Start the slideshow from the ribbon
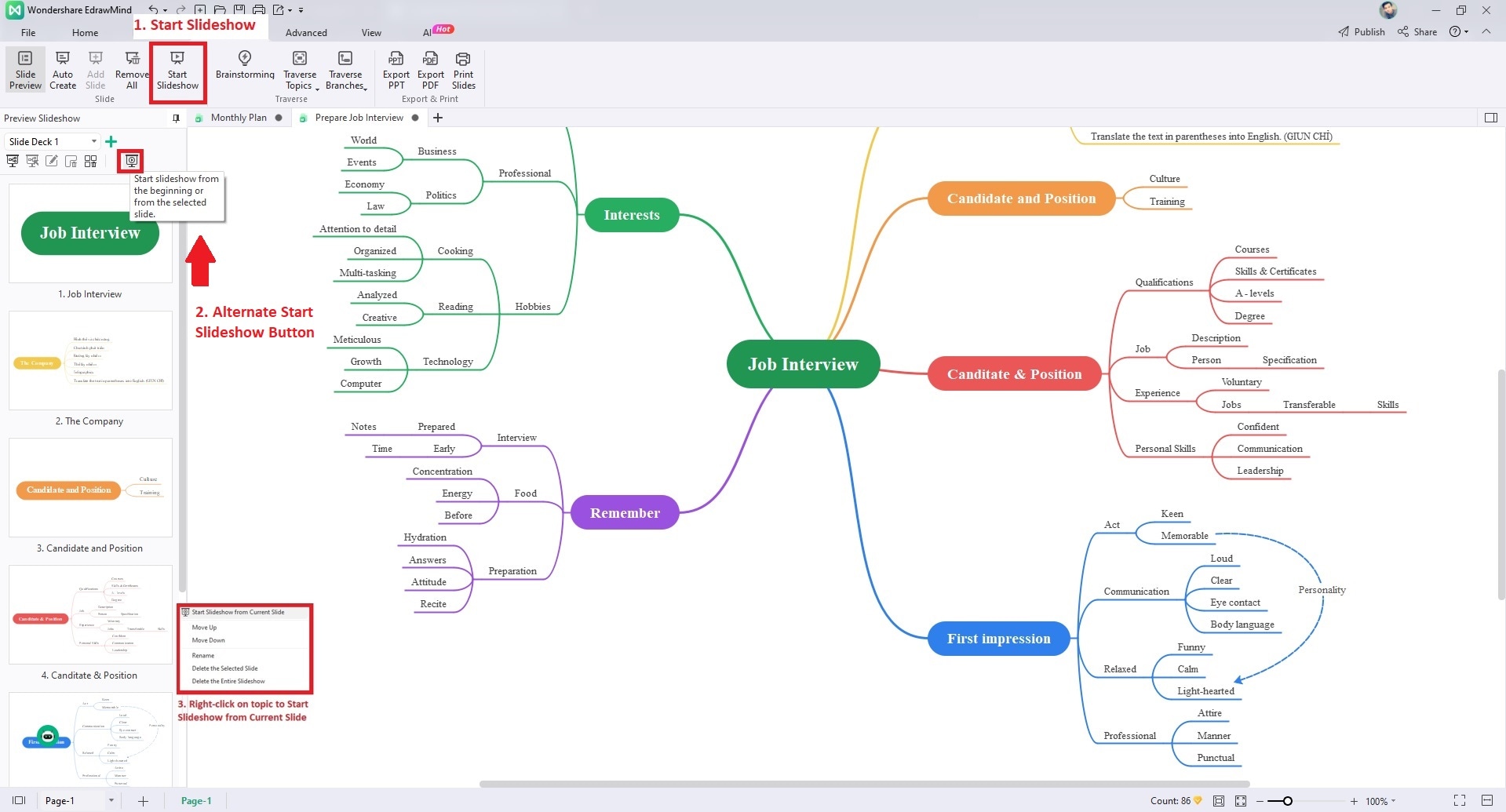Viewport: 1506px width, 812px height. pos(177,70)
